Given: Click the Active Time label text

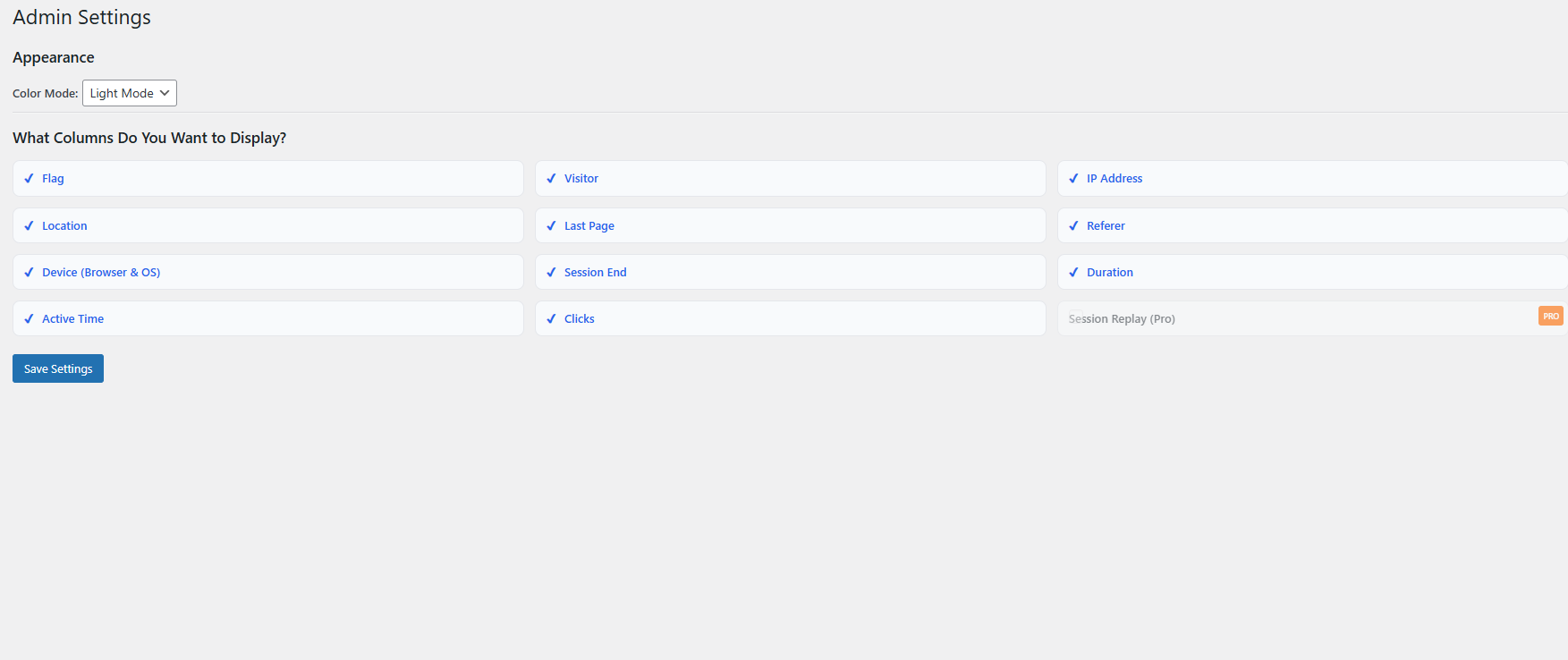Looking at the screenshot, I should pyautogui.click(x=72, y=319).
